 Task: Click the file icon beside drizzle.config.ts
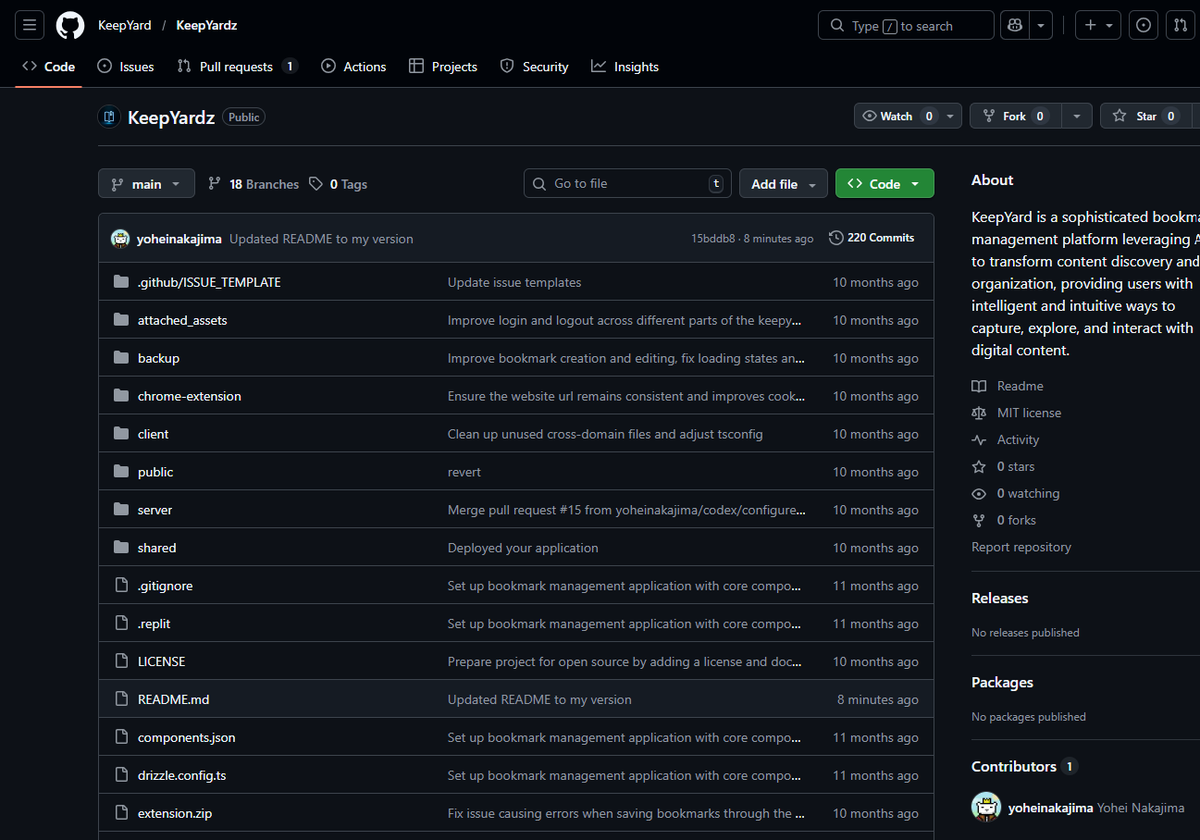[x=122, y=775]
